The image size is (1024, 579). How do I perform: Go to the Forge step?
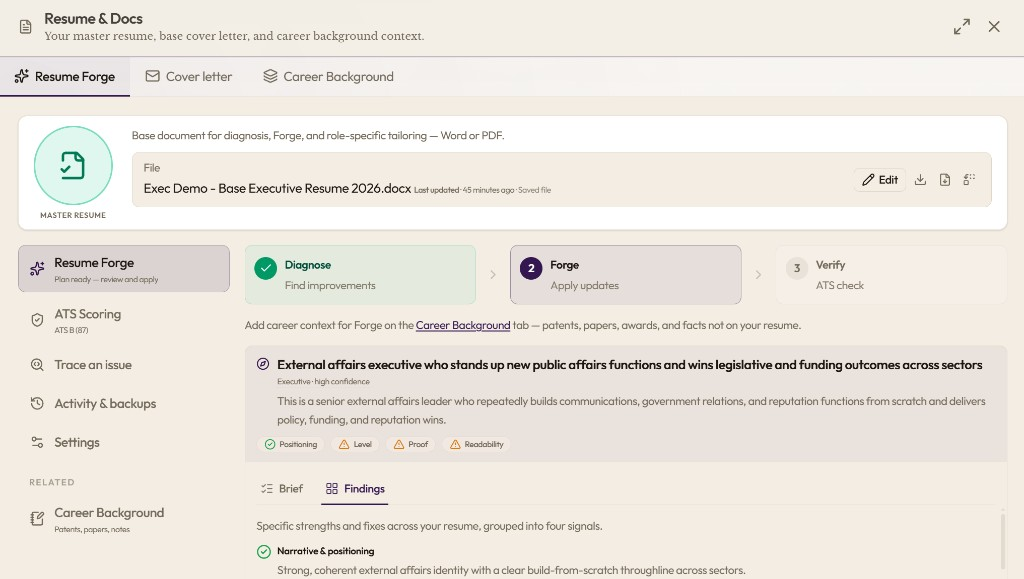626,275
